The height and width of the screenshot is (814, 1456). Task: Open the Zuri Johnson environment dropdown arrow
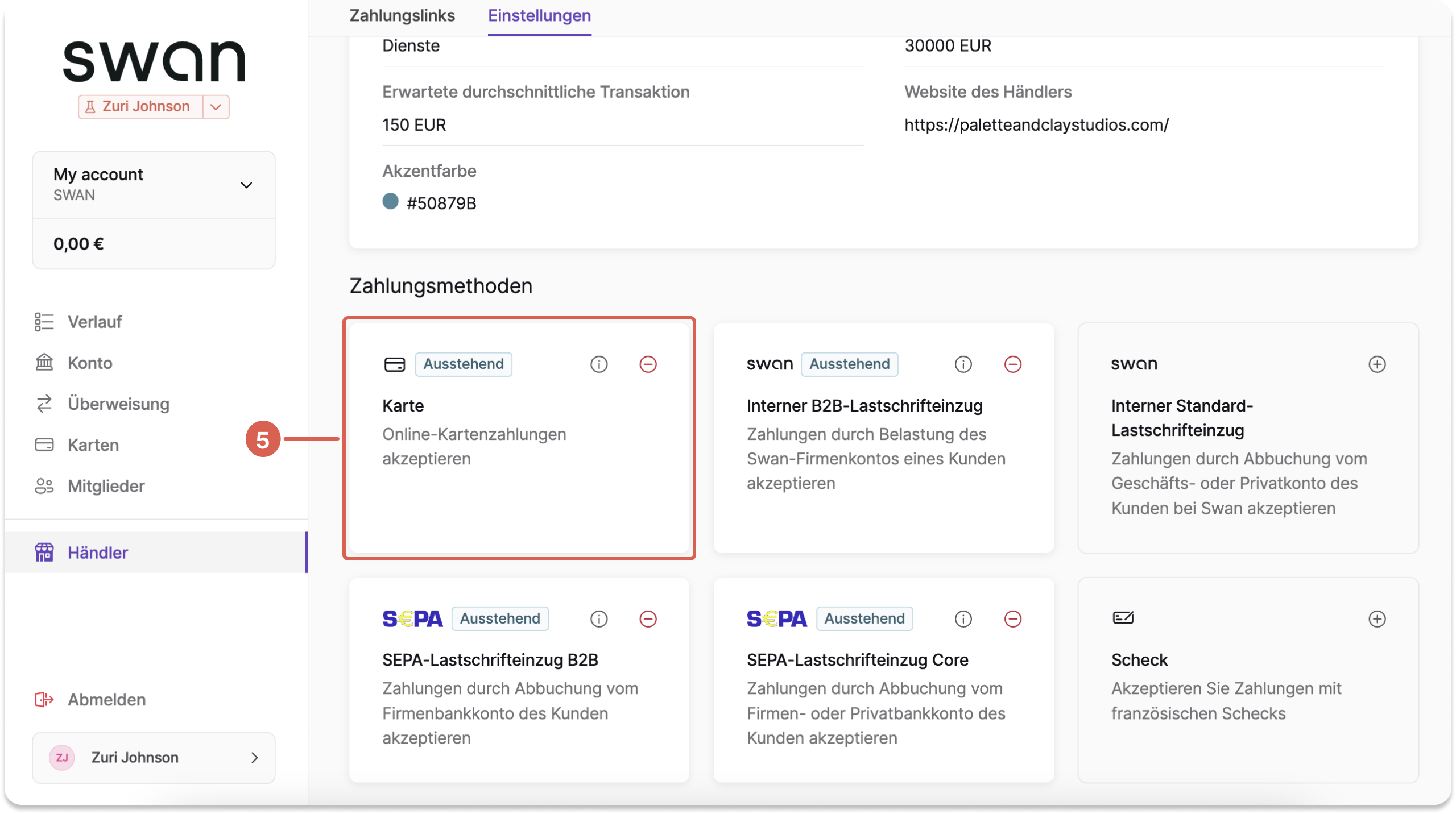click(216, 107)
